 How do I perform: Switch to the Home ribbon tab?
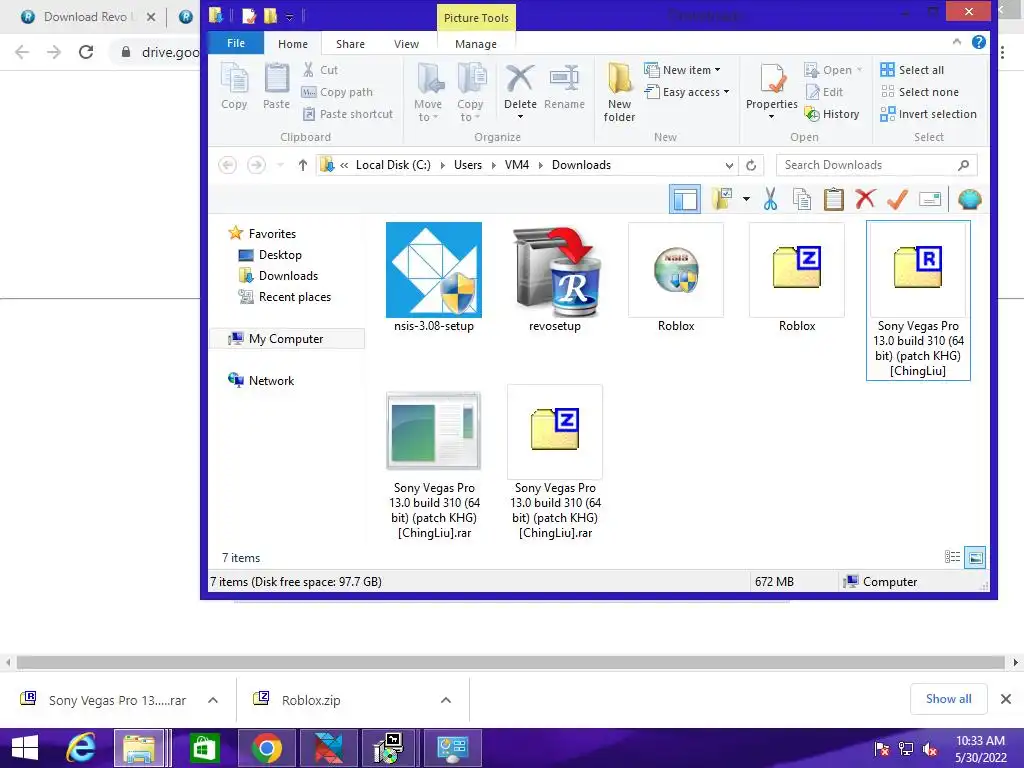293,44
